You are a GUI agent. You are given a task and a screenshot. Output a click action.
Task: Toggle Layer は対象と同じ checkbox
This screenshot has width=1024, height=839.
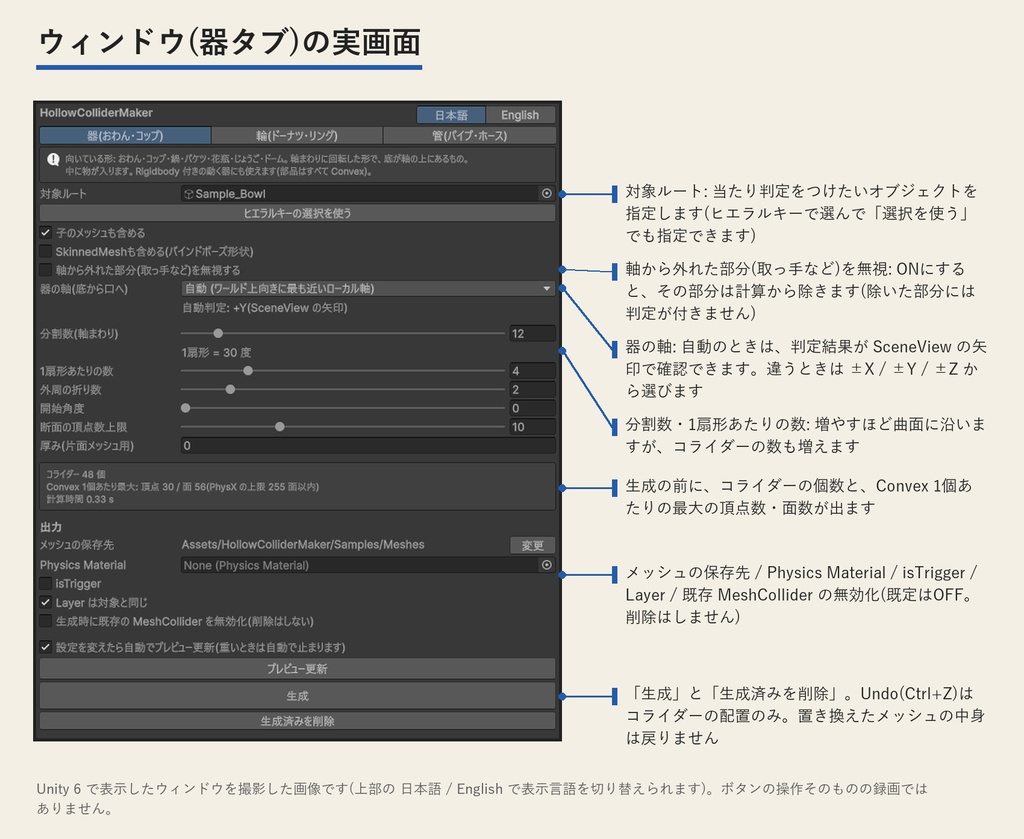(x=45, y=602)
